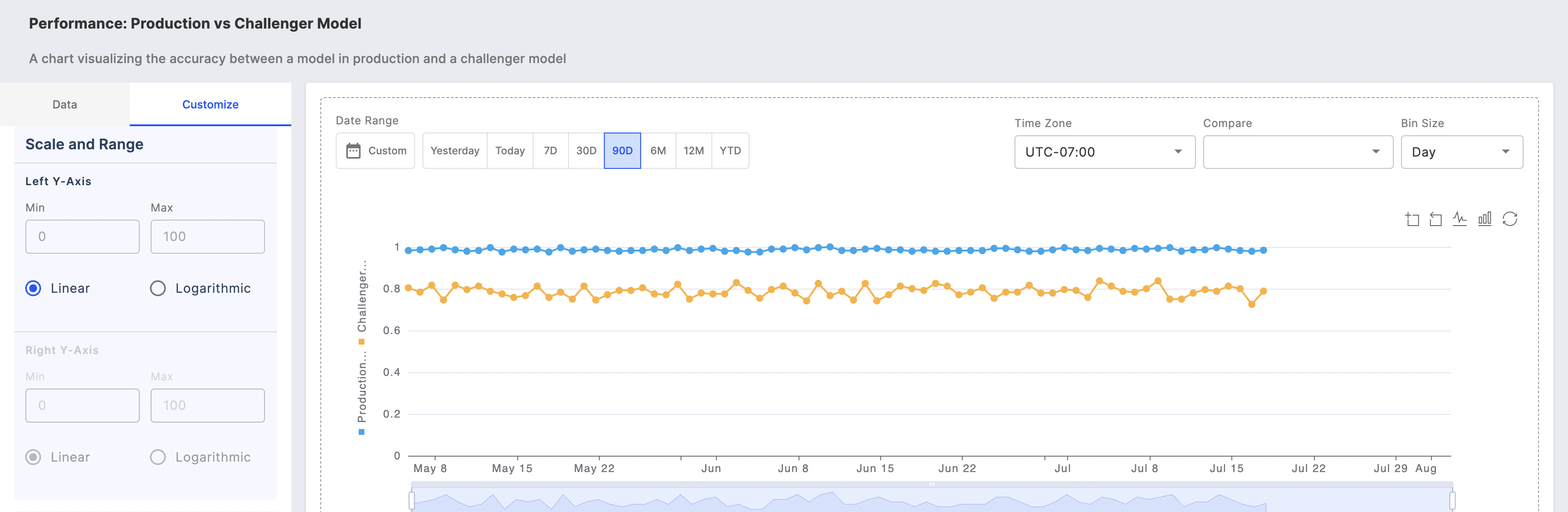The image size is (1568, 512).
Task: Click the right handle of chart zoom slider
Action: [x=1452, y=501]
